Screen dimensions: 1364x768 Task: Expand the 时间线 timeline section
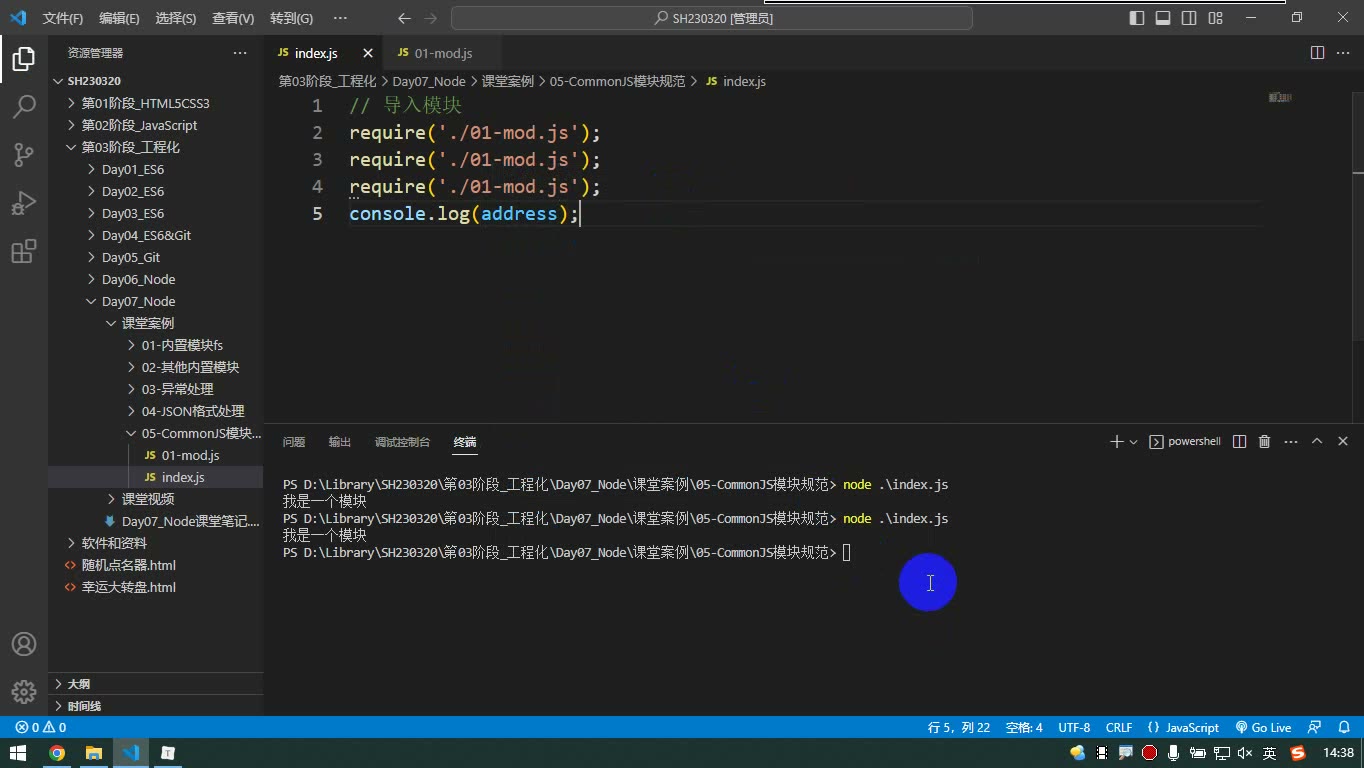coord(156,706)
